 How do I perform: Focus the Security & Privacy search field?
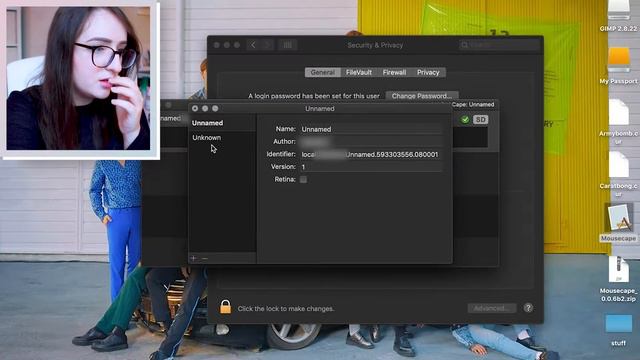[x=499, y=45]
